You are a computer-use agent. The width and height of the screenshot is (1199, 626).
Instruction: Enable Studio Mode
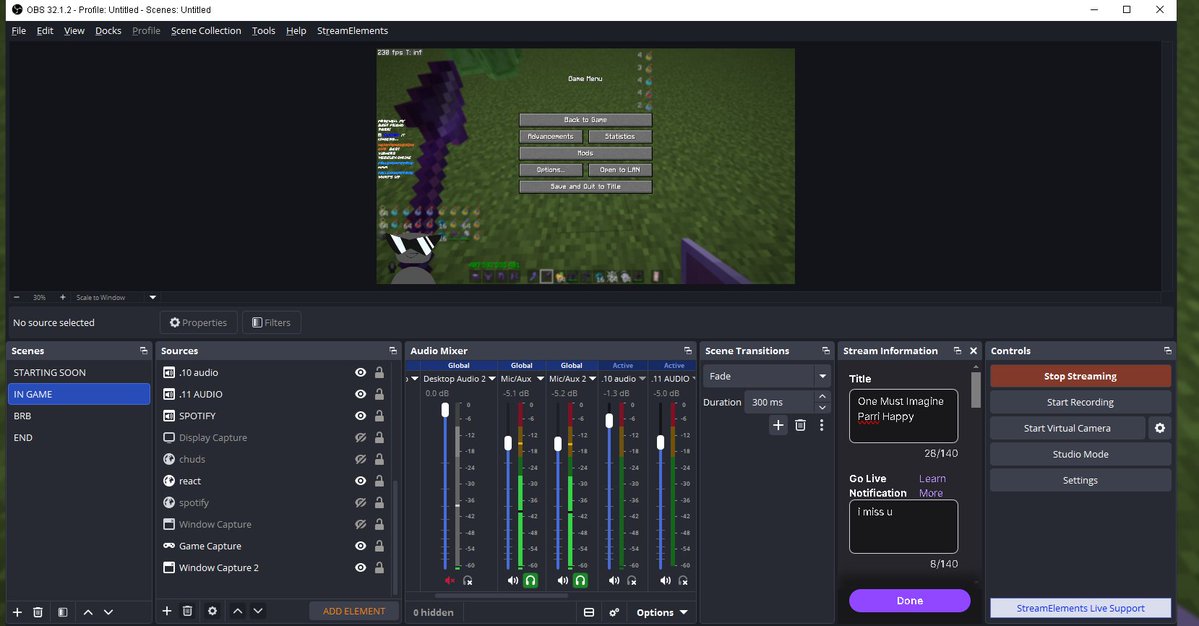[1080, 454]
